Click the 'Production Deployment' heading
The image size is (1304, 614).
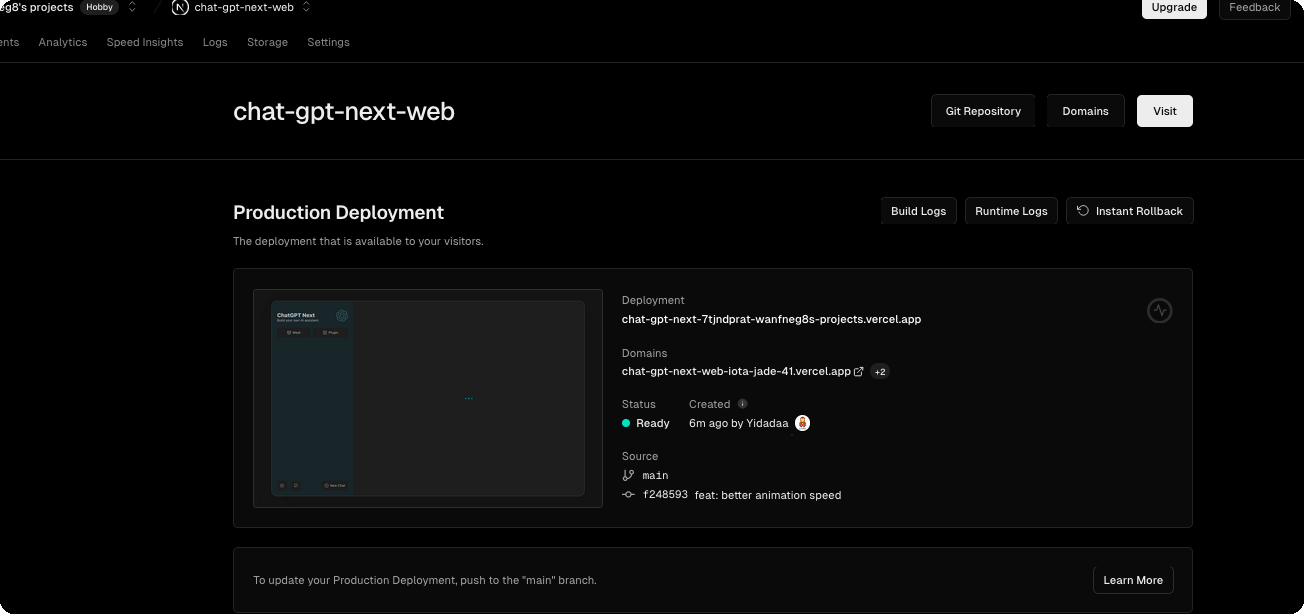(338, 212)
